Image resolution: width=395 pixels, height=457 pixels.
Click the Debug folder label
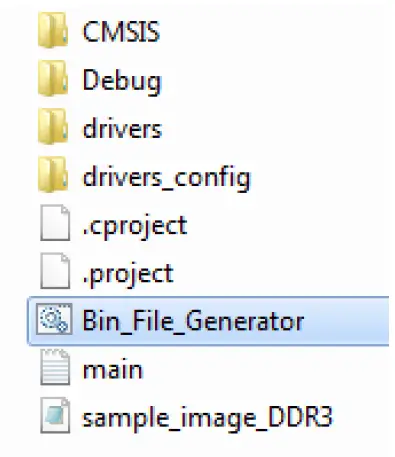(122, 81)
